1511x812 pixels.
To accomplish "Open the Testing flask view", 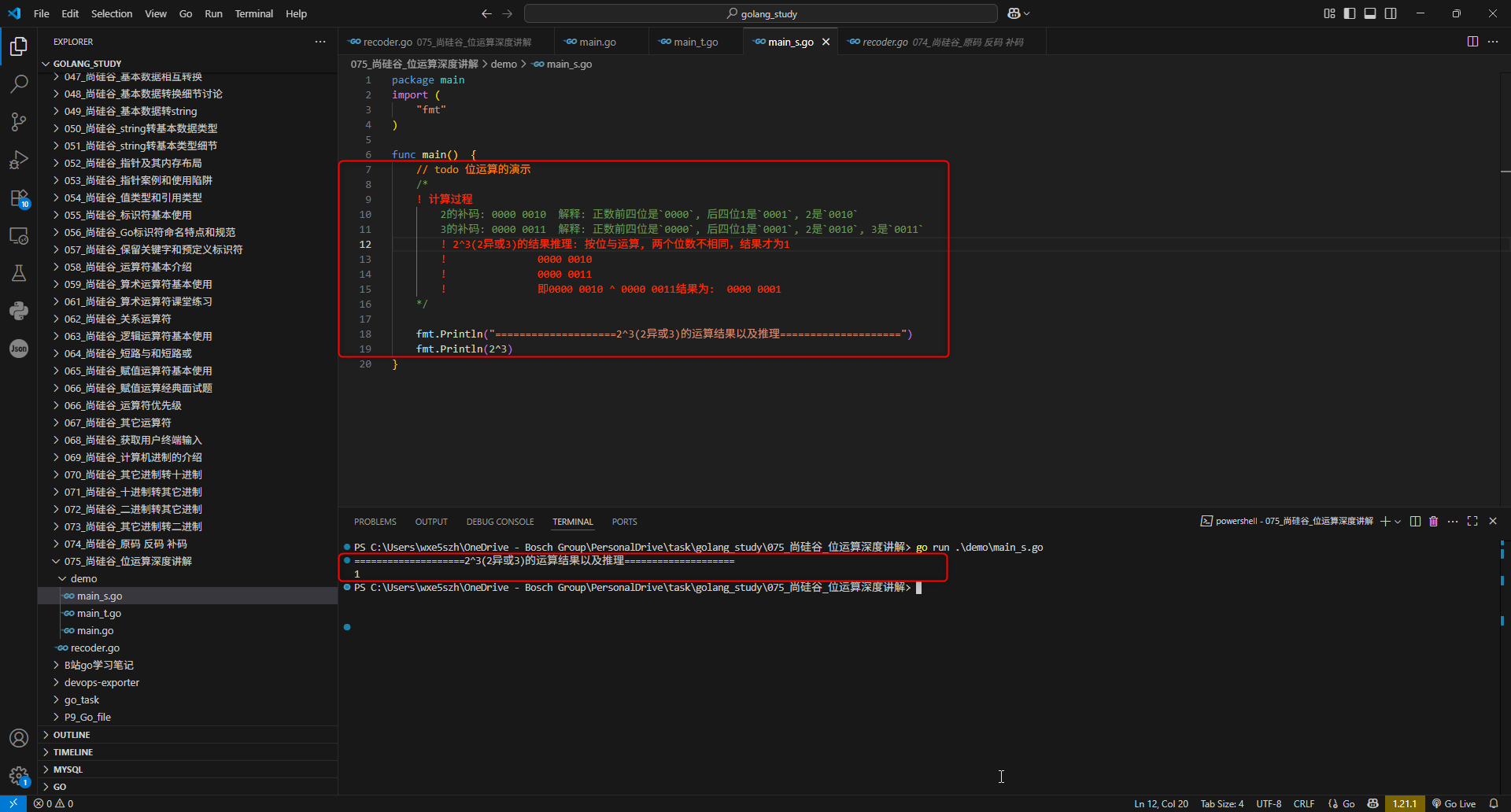I will coord(19,273).
